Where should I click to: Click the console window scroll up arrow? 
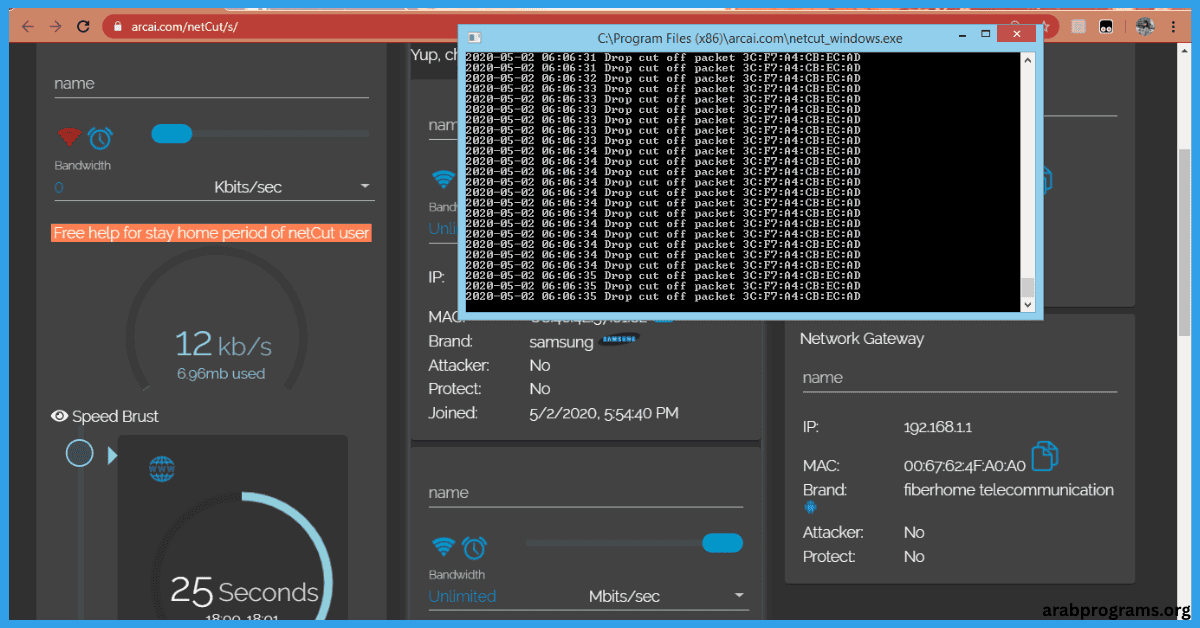click(1027, 61)
